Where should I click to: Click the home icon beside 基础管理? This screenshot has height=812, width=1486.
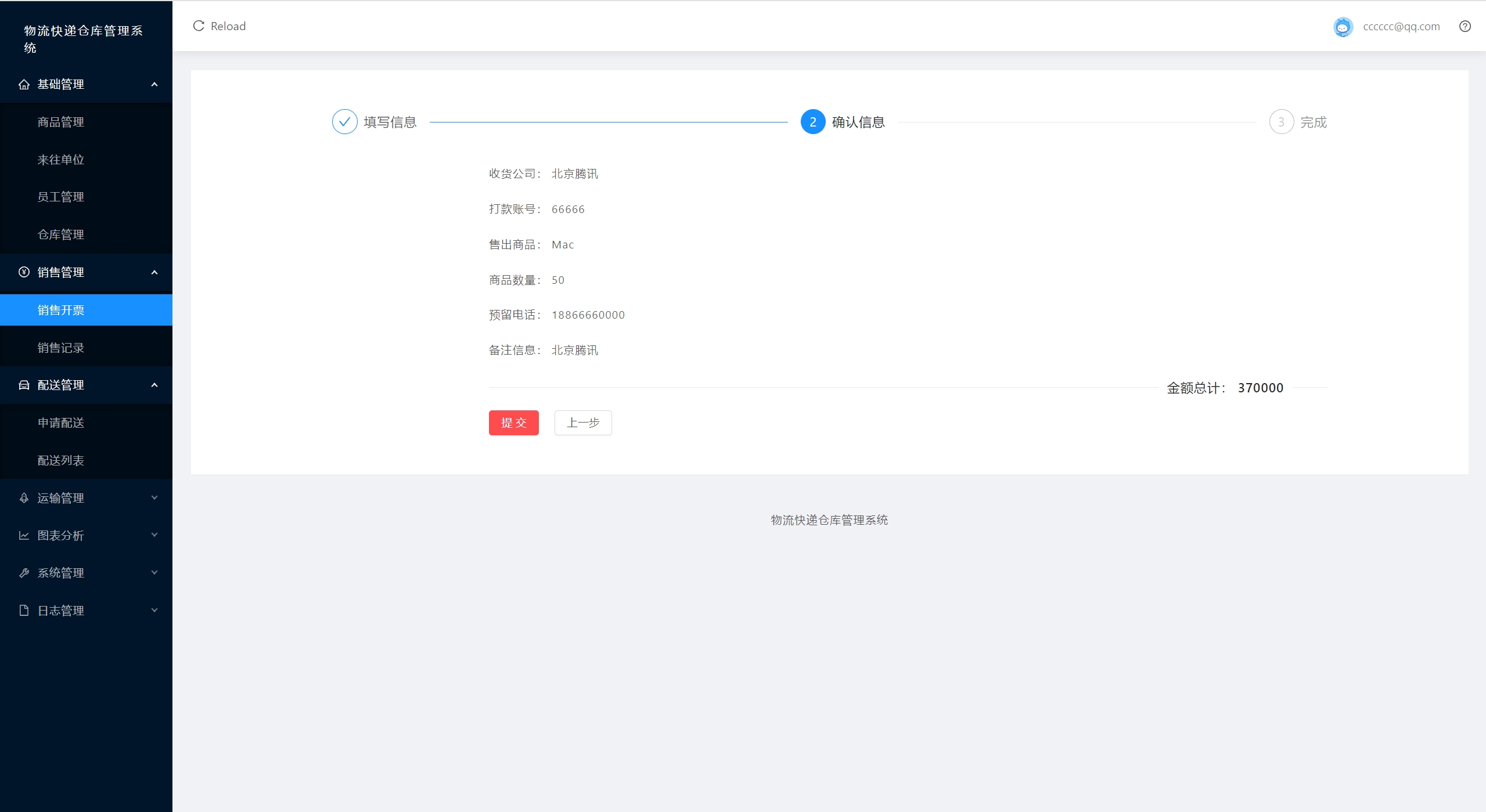pos(24,85)
